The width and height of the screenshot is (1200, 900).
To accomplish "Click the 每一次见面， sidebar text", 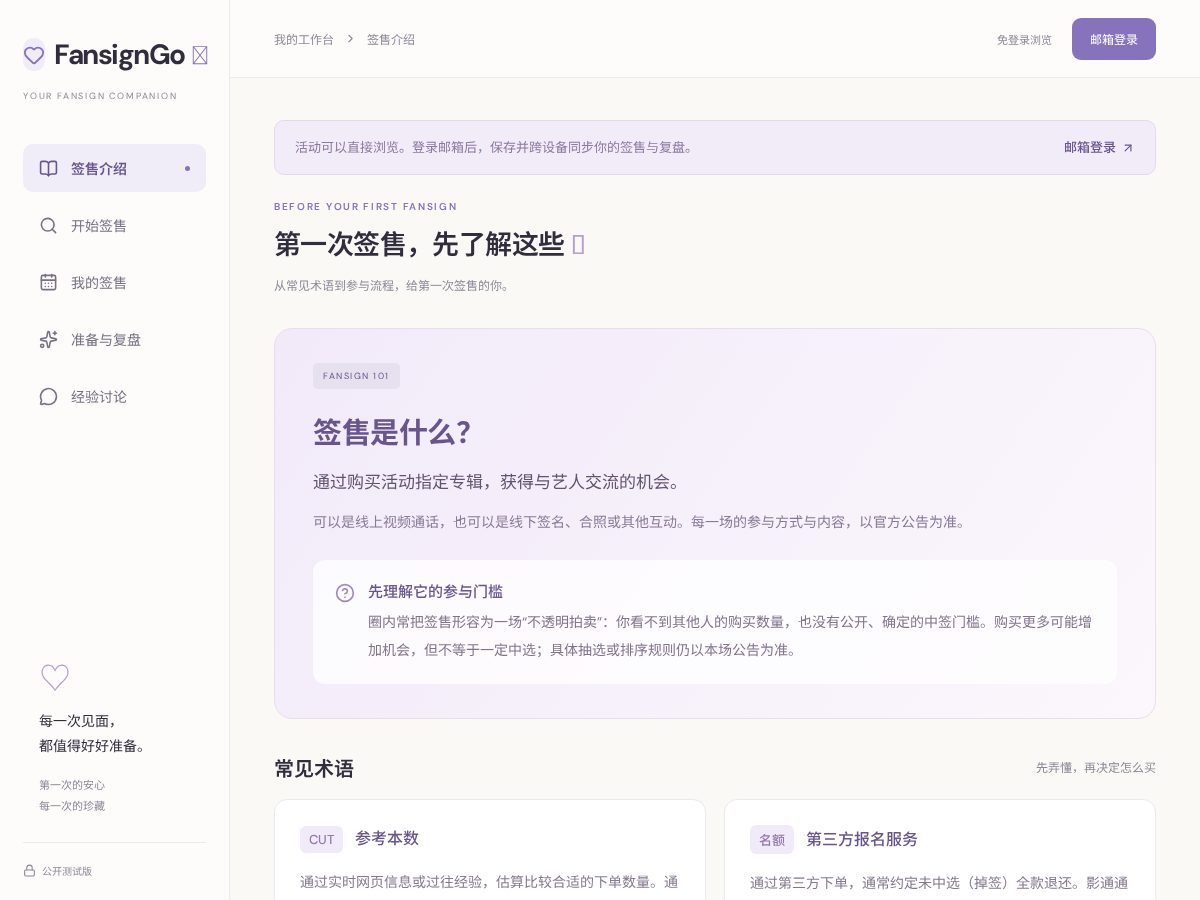I will (79, 721).
